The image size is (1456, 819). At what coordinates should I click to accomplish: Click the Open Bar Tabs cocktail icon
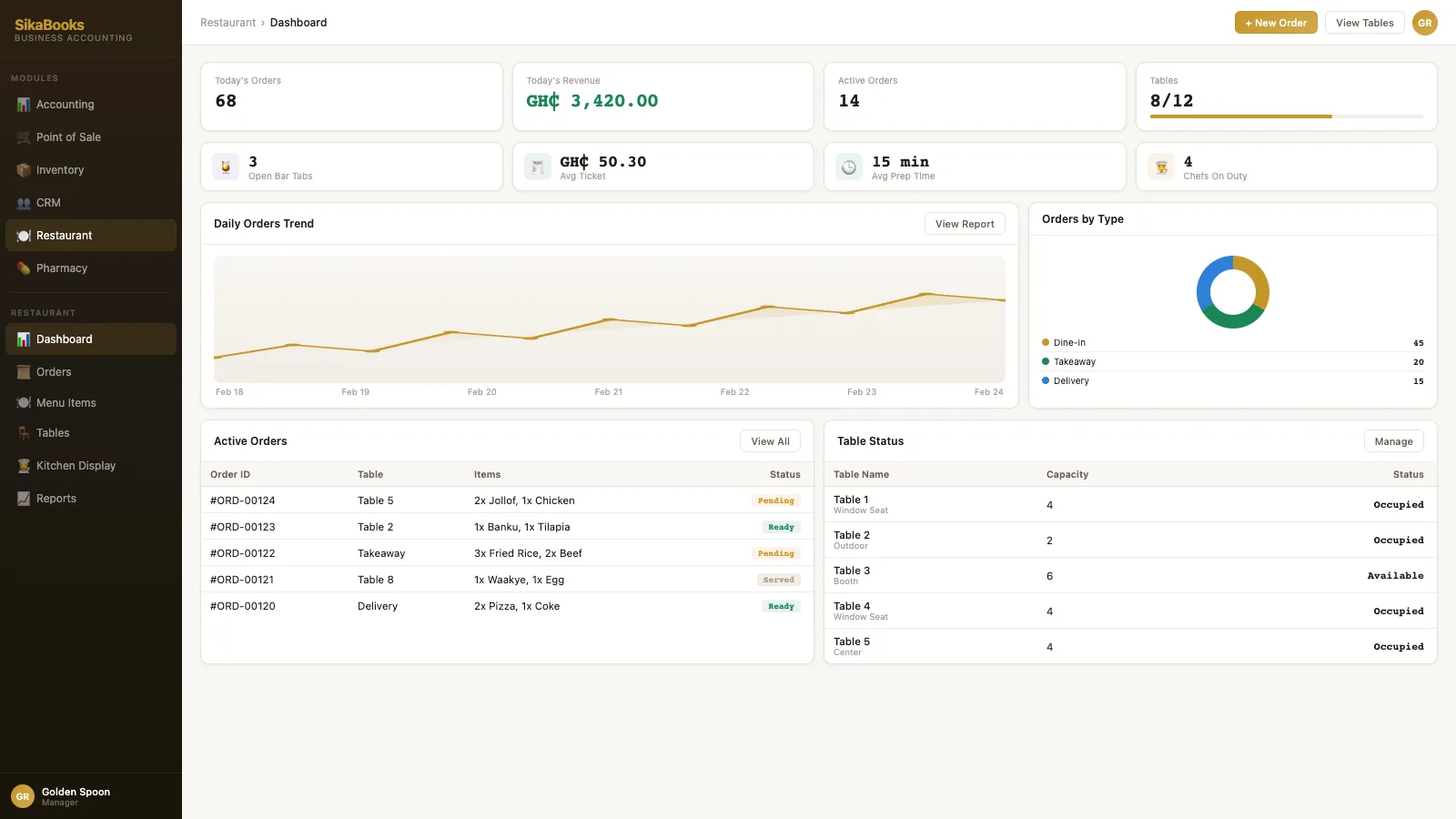point(226,167)
